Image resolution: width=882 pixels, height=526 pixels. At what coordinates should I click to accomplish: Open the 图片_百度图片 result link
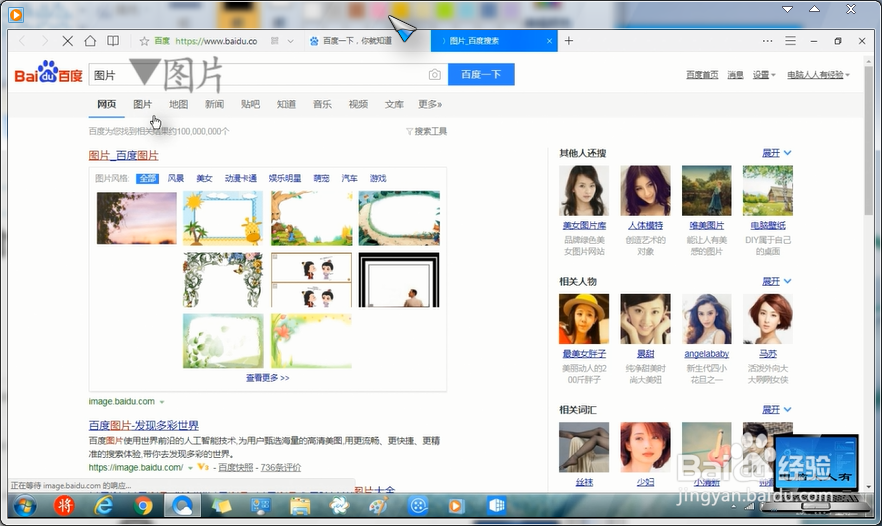[x=124, y=156]
